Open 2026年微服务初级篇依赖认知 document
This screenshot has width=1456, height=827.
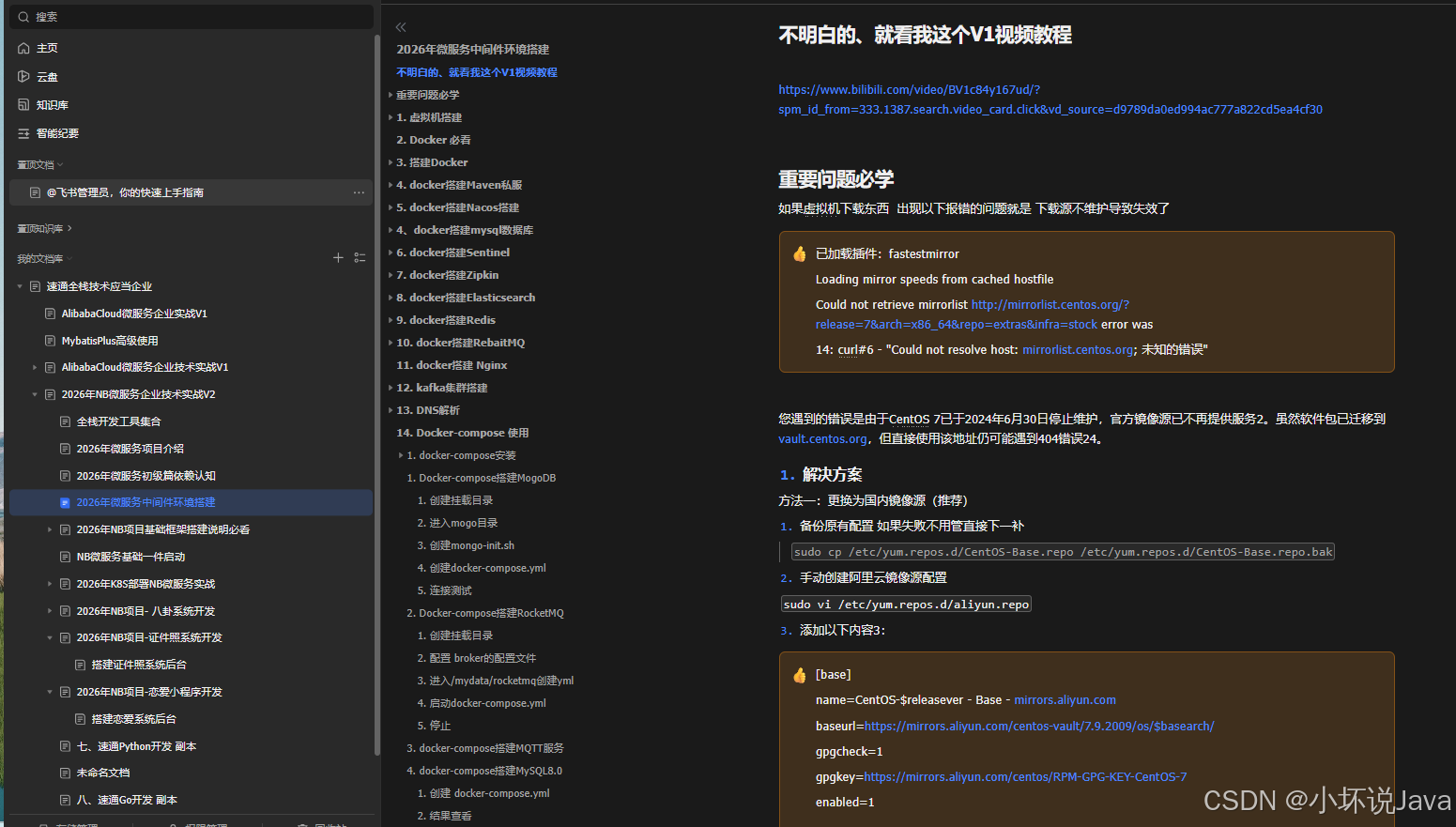pos(146,476)
